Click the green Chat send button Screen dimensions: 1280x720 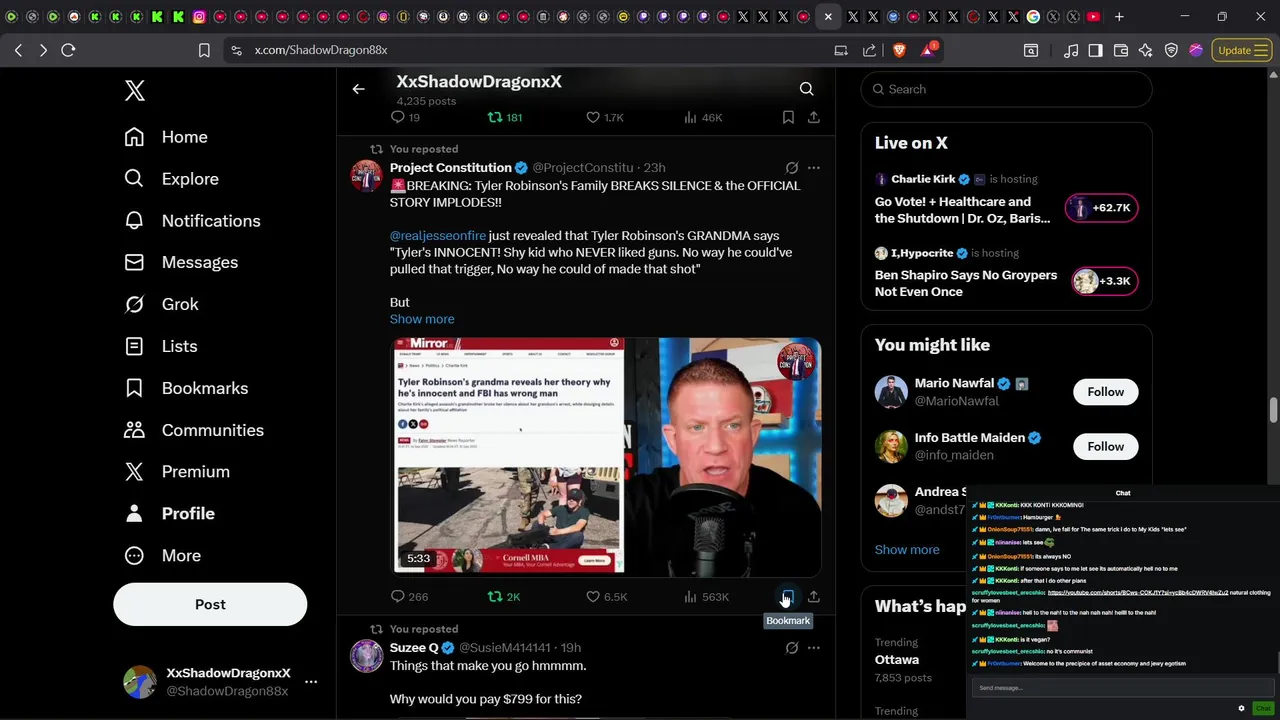tap(1263, 708)
